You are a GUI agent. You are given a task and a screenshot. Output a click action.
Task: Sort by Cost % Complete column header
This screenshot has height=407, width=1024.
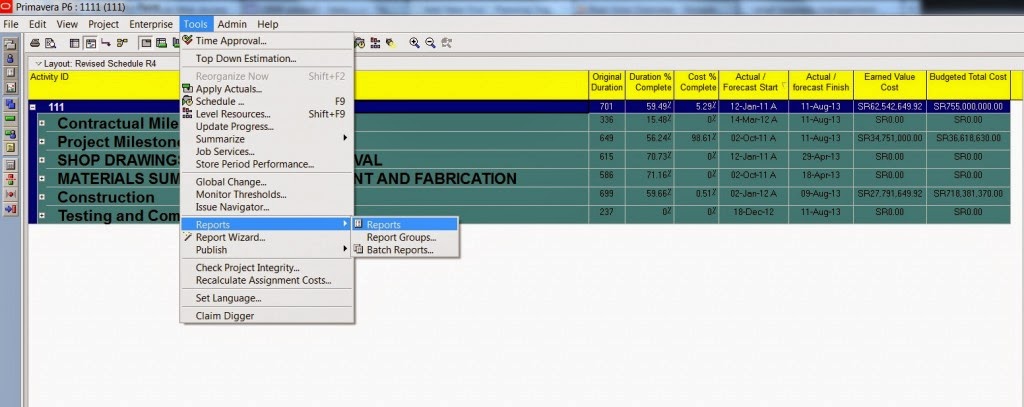pyautogui.click(x=696, y=85)
